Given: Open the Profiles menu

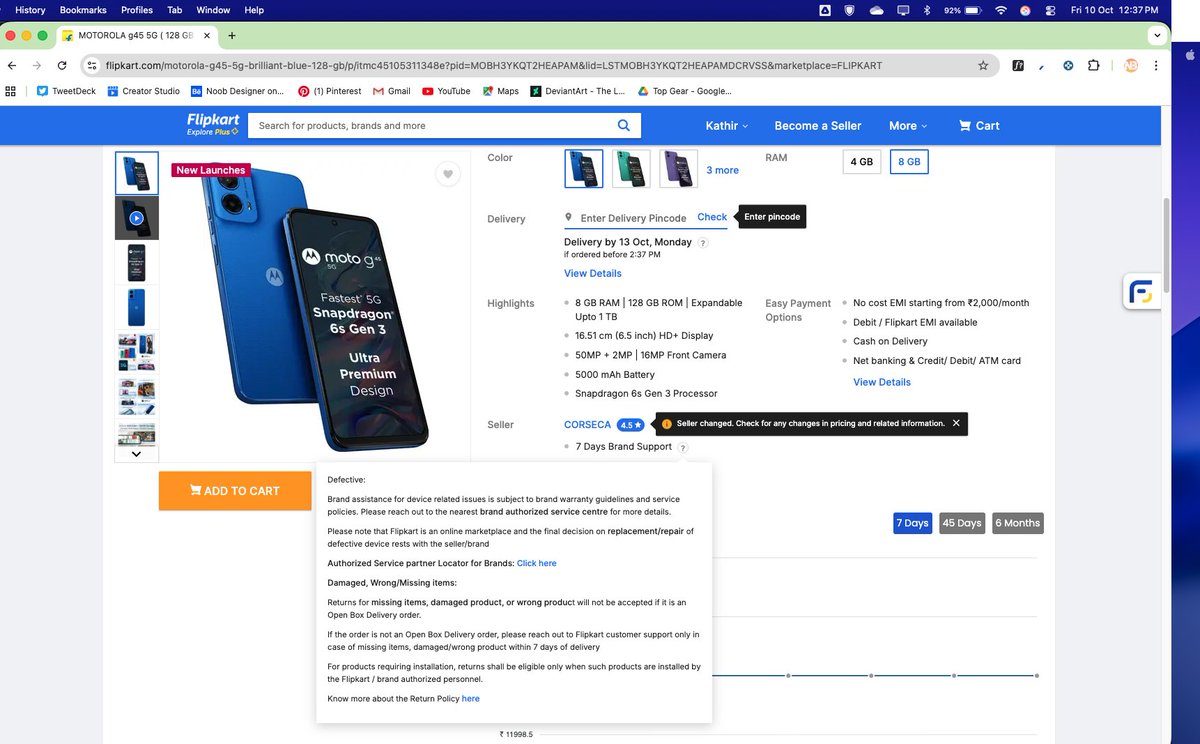Looking at the screenshot, I should pos(137,10).
